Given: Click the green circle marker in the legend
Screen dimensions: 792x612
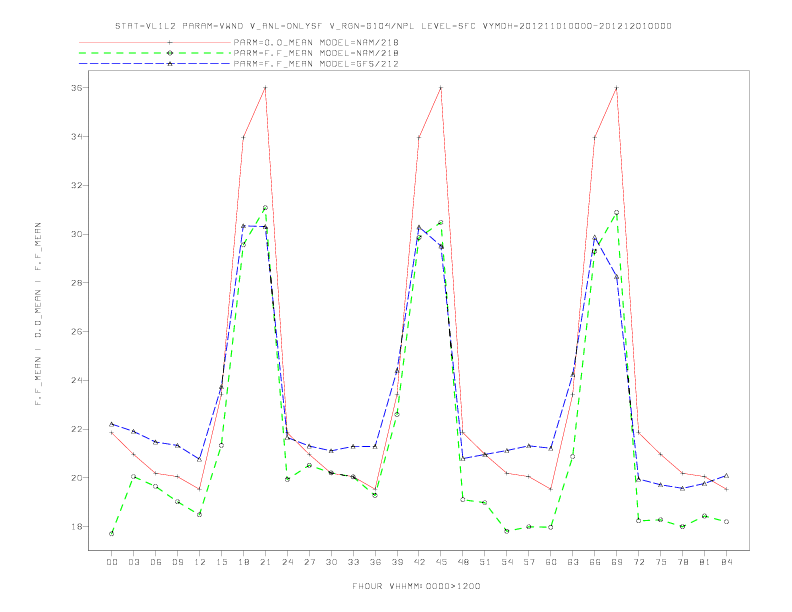Looking at the screenshot, I should tap(170, 53).
